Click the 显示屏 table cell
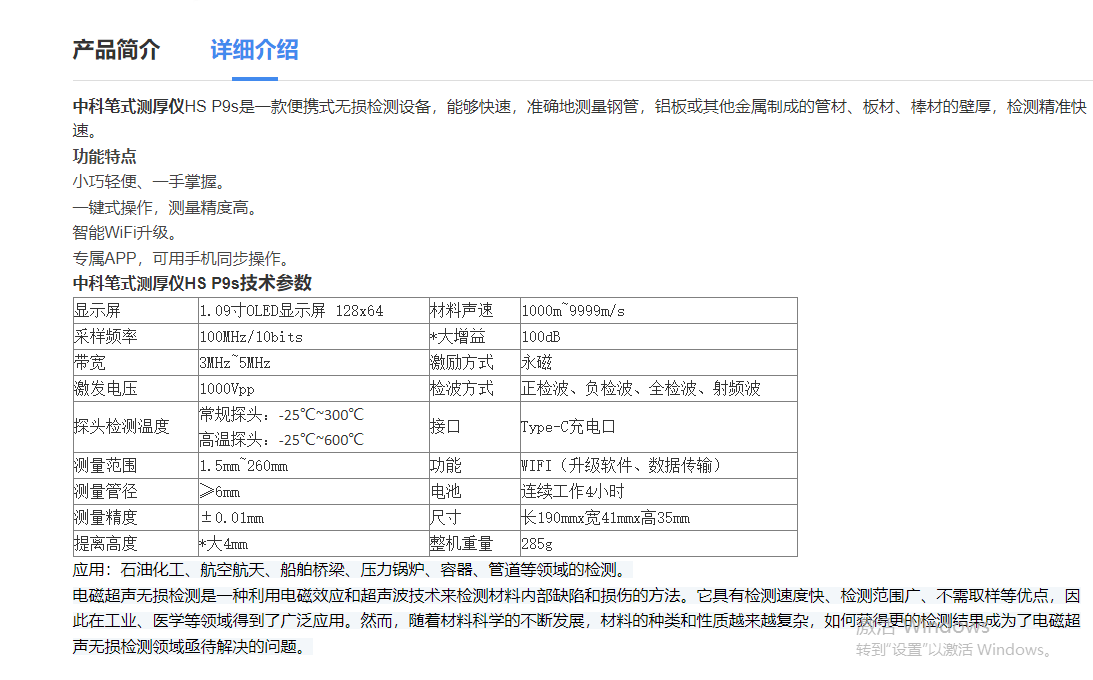This screenshot has width=1093, height=680. (x=135, y=311)
